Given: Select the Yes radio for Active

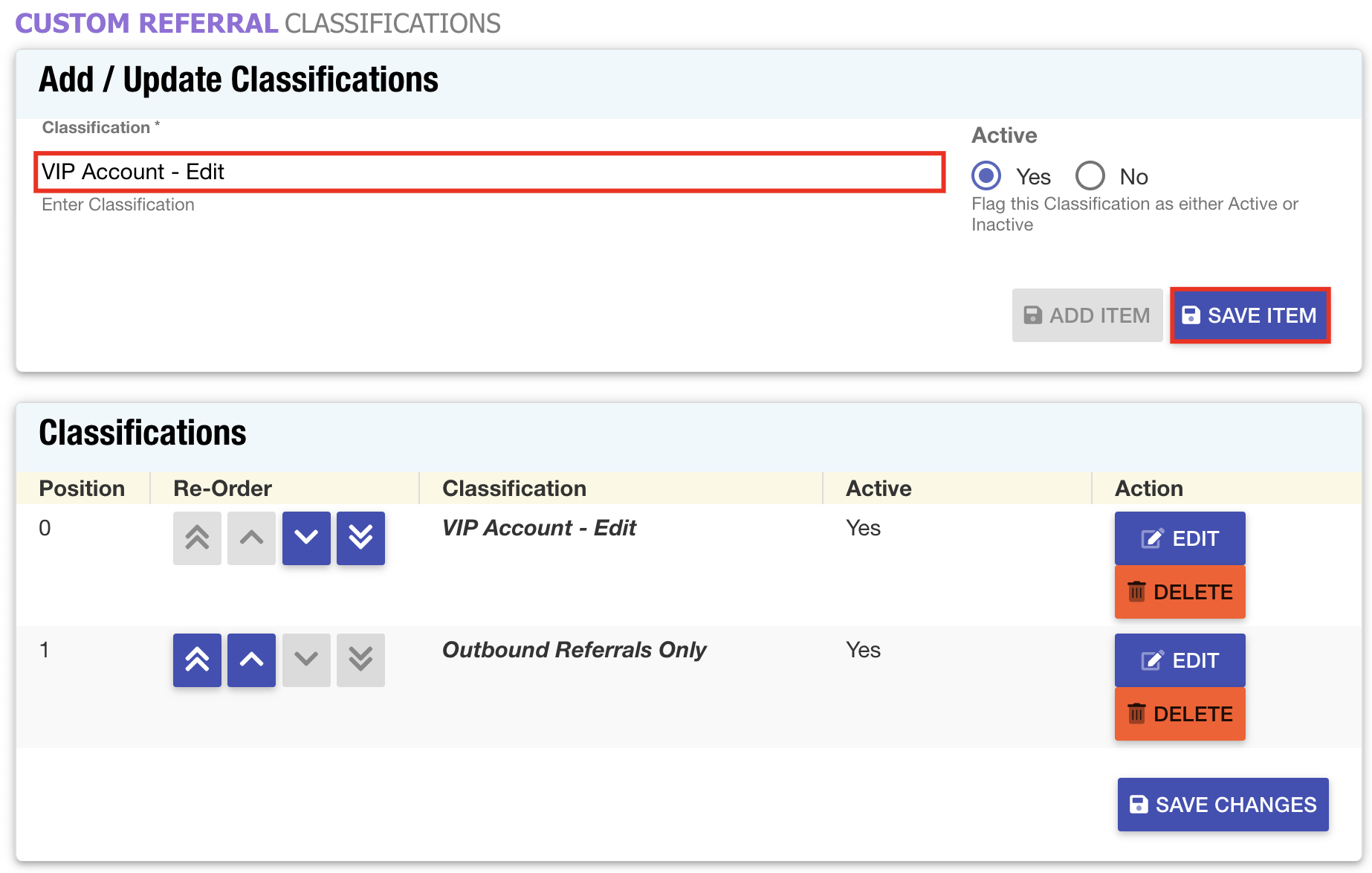Looking at the screenshot, I should point(986,176).
